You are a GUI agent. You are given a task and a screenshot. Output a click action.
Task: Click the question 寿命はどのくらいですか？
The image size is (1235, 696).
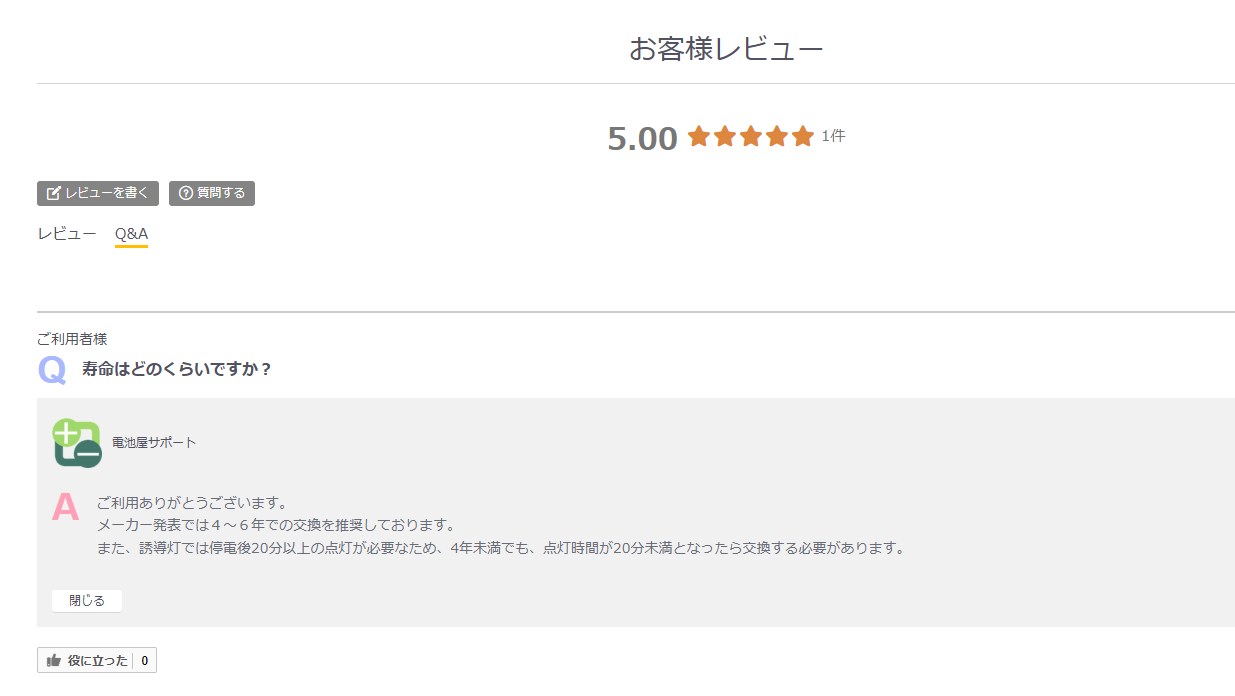177,369
